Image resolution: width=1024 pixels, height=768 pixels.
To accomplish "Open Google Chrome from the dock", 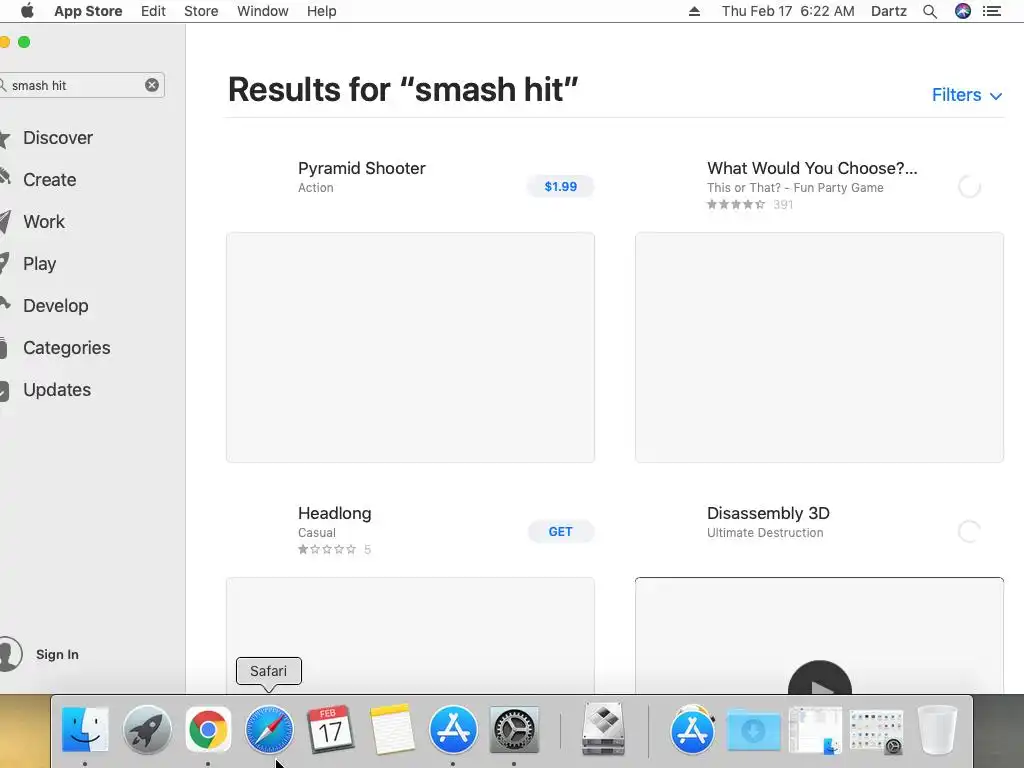I will (x=208, y=729).
